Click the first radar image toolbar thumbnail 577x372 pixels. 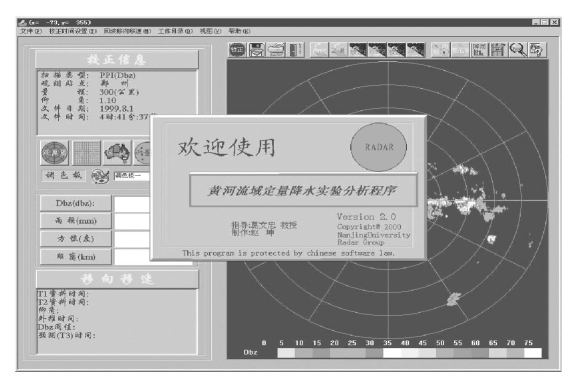(358, 50)
